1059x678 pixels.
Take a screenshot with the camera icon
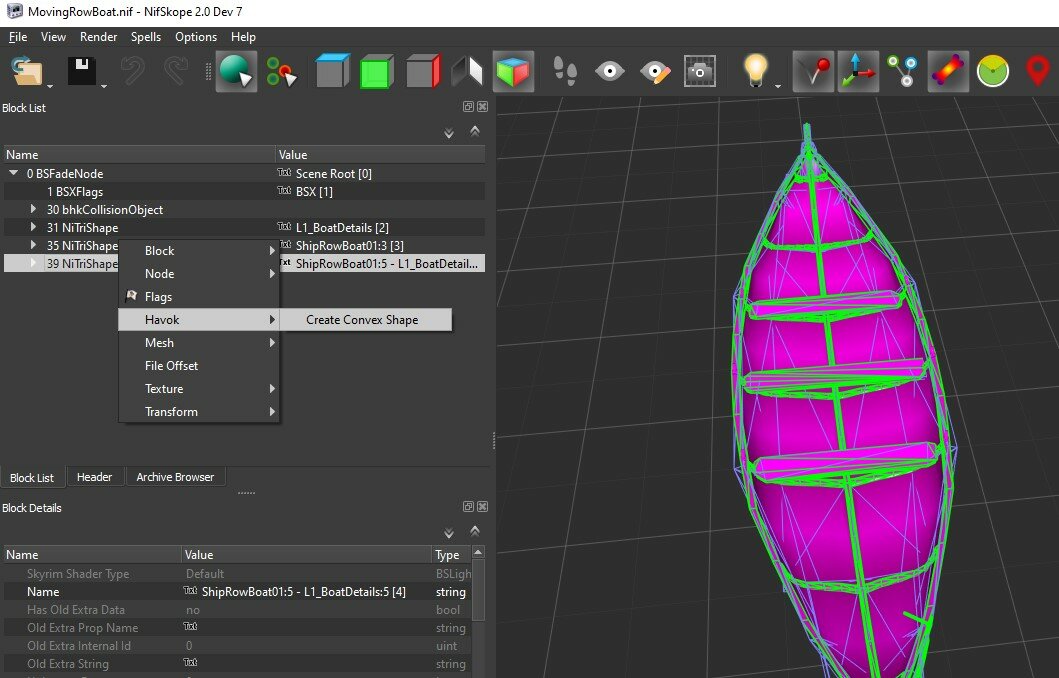(x=699, y=71)
